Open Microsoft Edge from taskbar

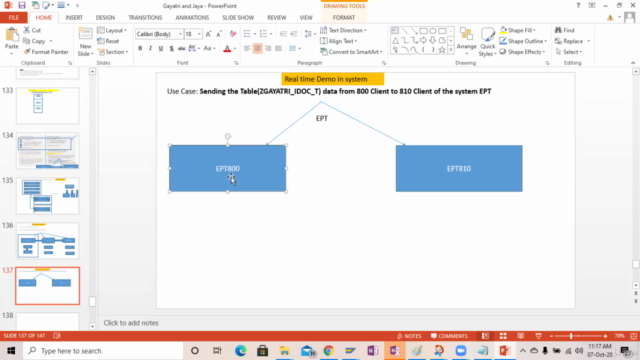coord(240,351)
